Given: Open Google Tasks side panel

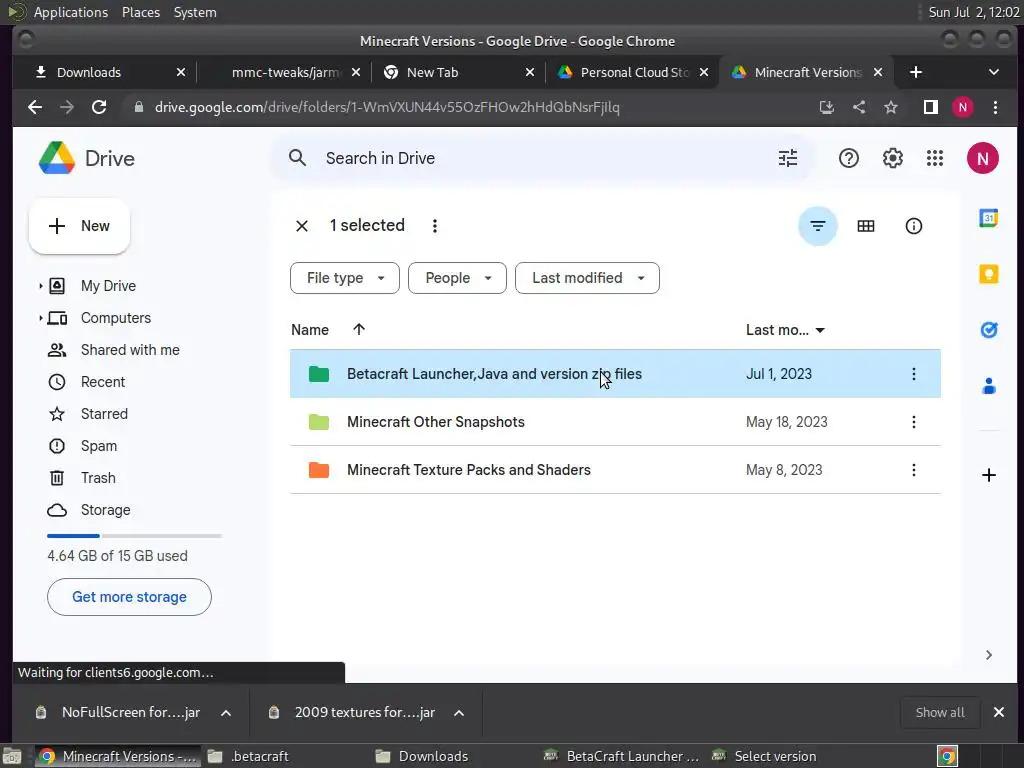Looking at the screenshot, I should click(988, 330).
